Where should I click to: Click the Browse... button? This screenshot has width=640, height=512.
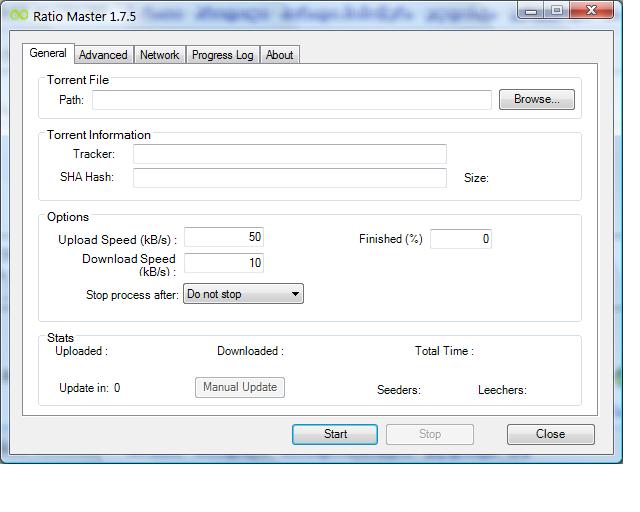pos(537,99)
